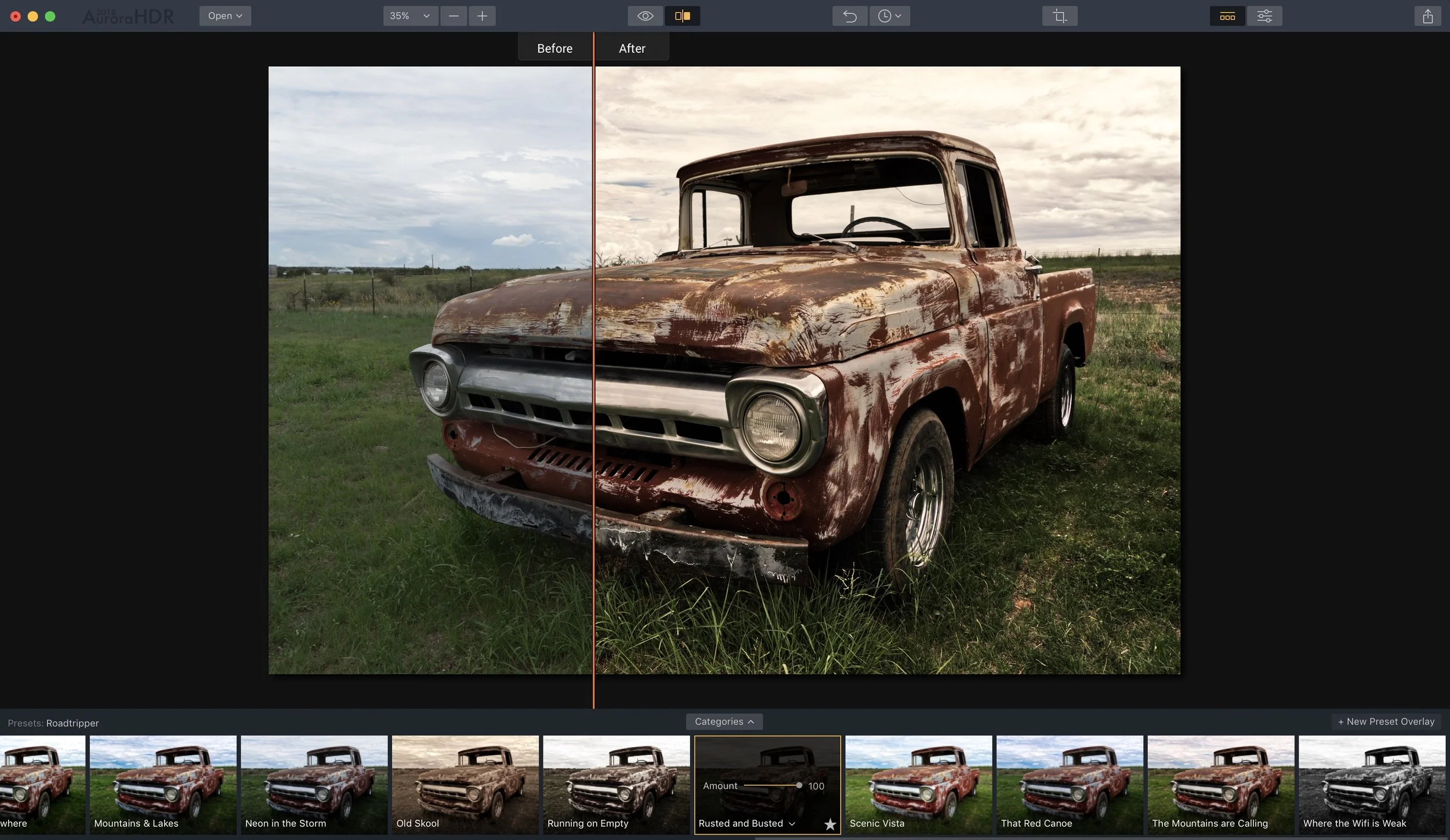1450x840 pixels.
Task: Open the 35% zoom level dropdown
Action: pyautogui.click(x=410, y=16)
